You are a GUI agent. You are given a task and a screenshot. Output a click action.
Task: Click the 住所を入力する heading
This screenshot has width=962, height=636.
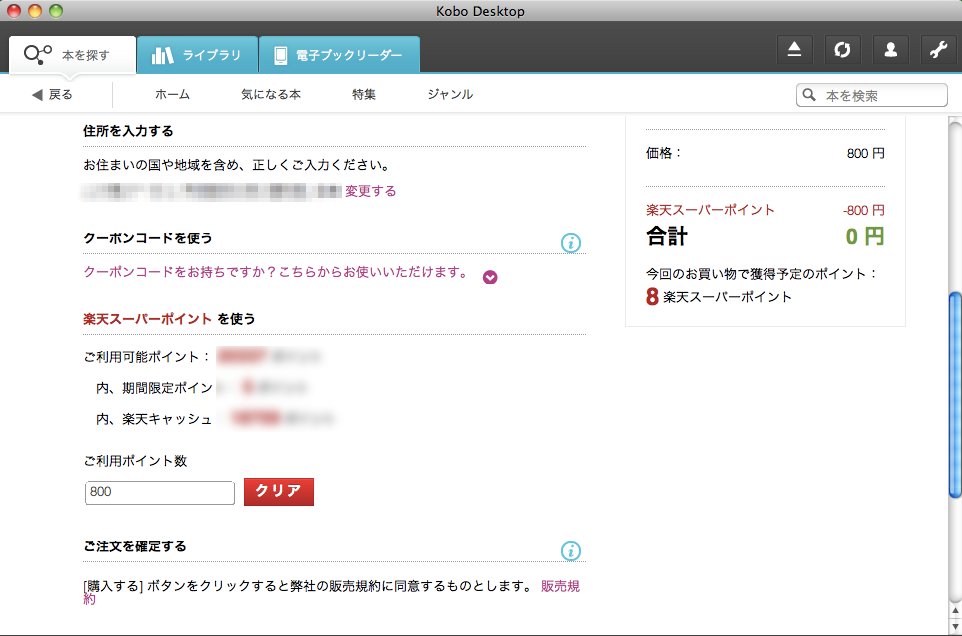128,131
